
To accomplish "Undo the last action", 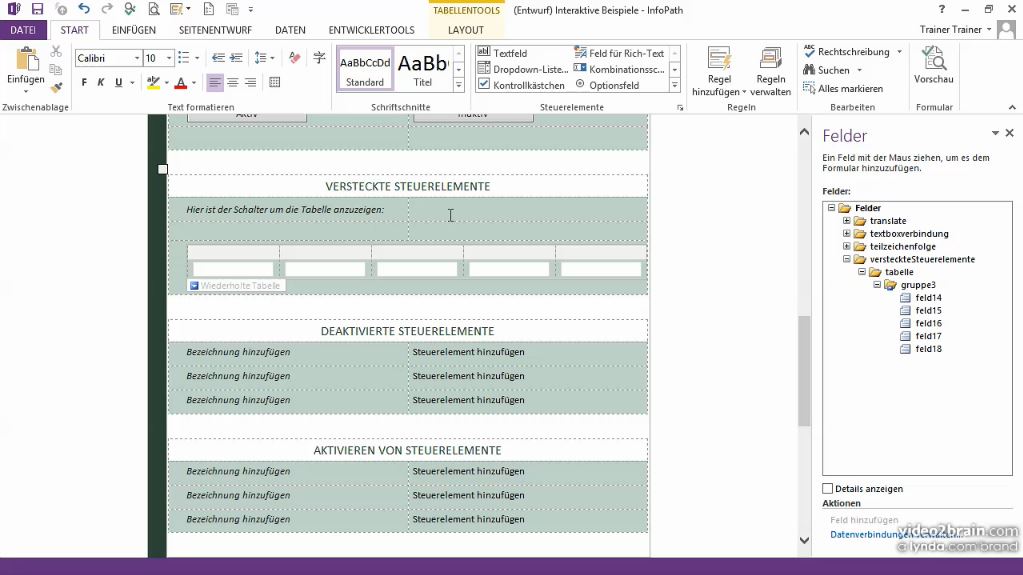I will (x=84, y=9).
